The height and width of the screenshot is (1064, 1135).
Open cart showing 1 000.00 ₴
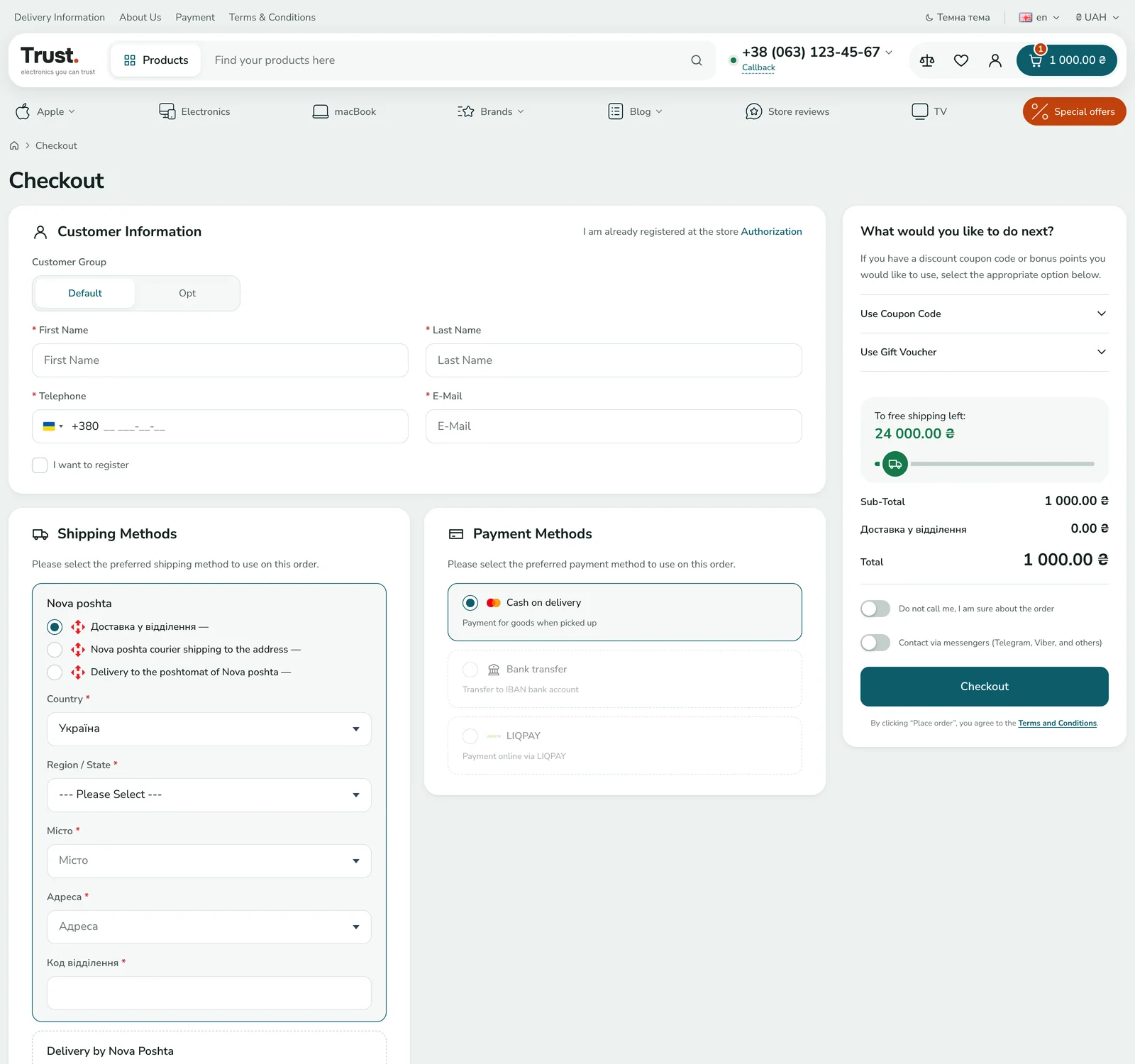1066,60
